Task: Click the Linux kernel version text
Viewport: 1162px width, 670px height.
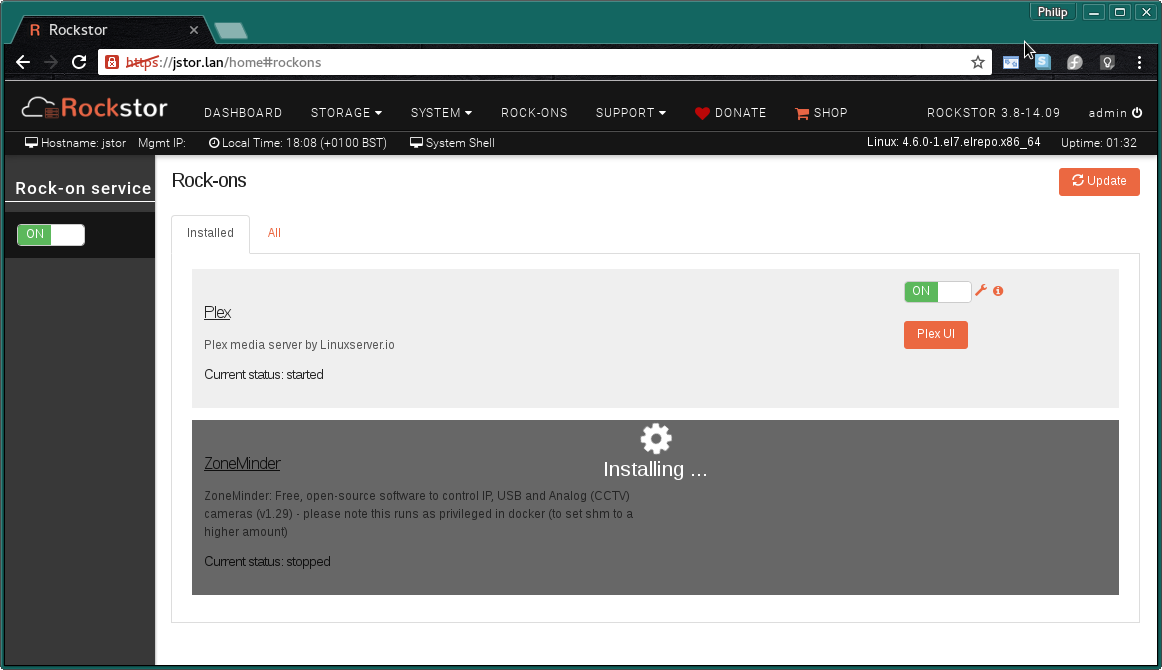Action: click(954, 142)
